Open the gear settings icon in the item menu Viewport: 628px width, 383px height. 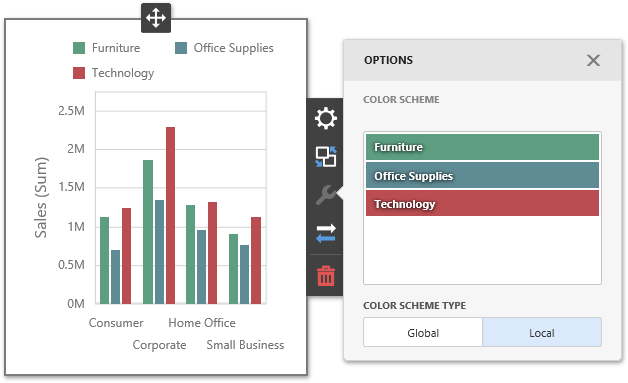[x=326, y=118]
